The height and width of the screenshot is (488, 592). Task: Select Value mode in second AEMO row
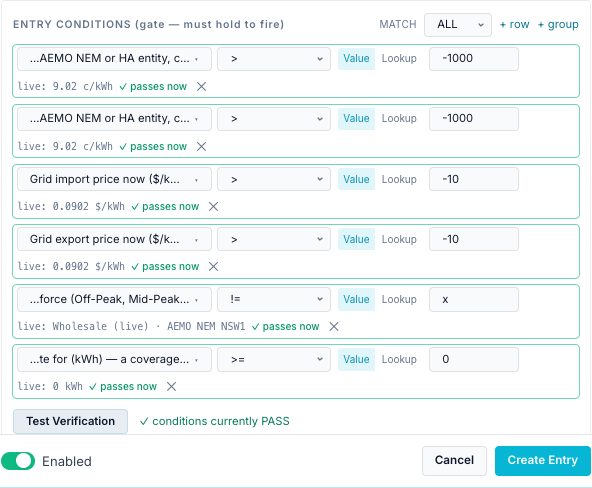(356, 119)
